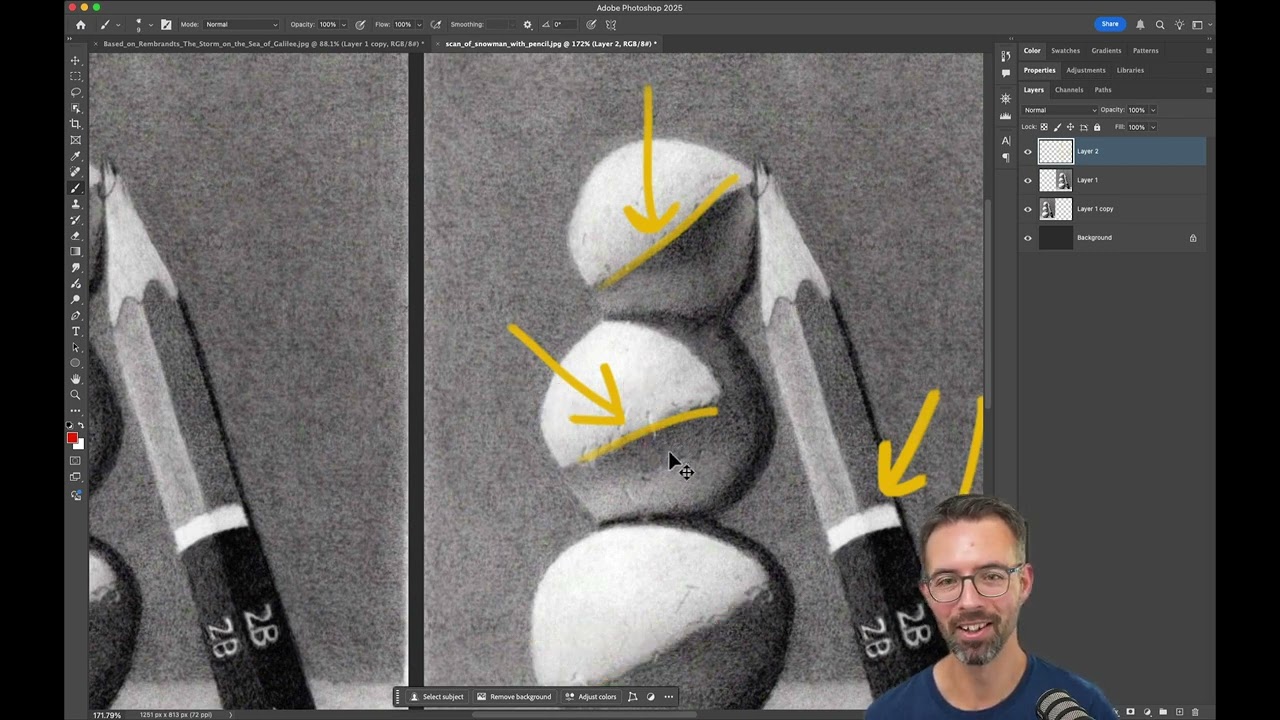The width and height of the screenshot is (1280, 720).
Task: Open the layer Opacity dropdown arrow
Action: pos(1153,110)
